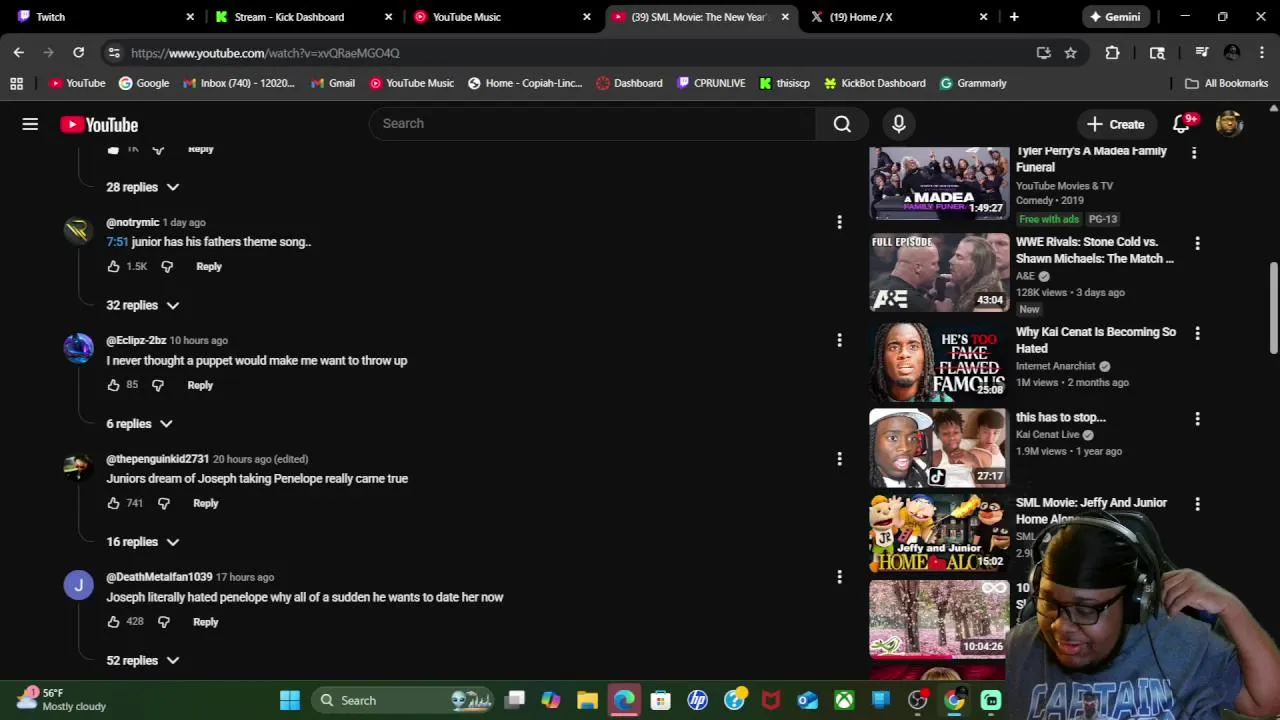The height and width of the screenshot is (720, 1280).
Task: Open WWE Rivals Stone Cold thumbnail
Action: coord(939,273)
